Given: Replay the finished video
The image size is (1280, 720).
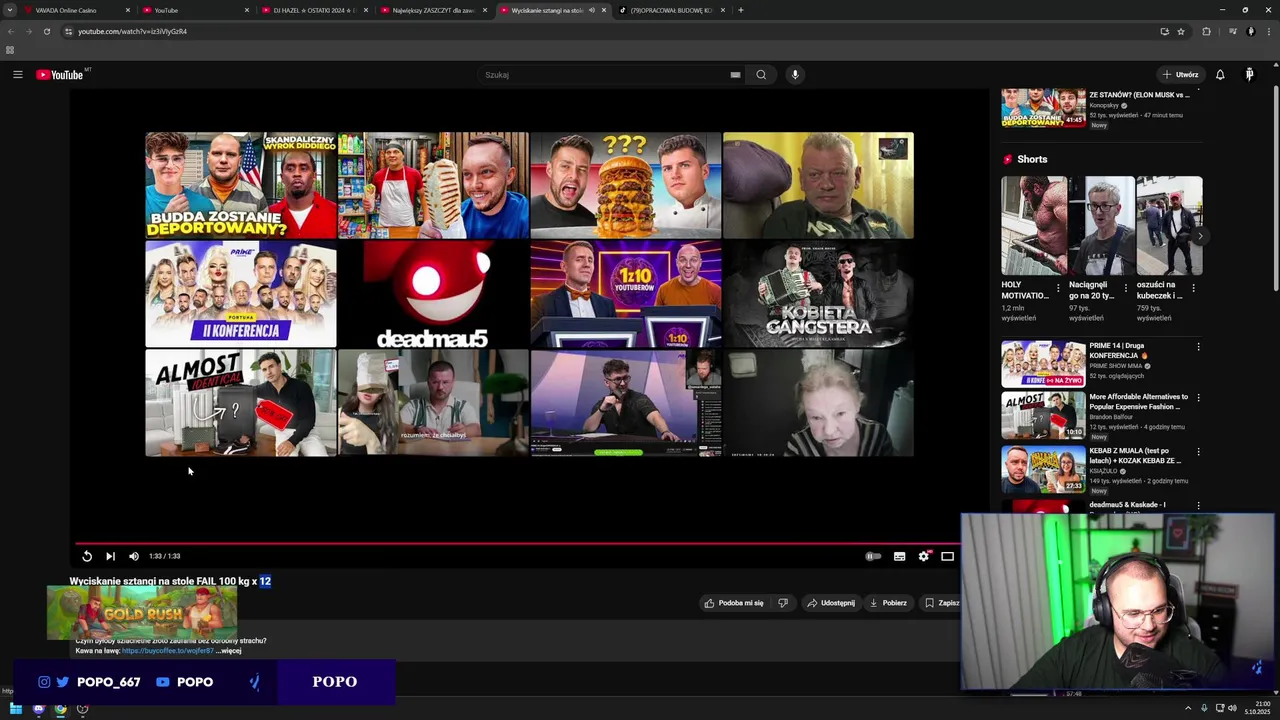Looking at the screenshot, I should 87,556.
